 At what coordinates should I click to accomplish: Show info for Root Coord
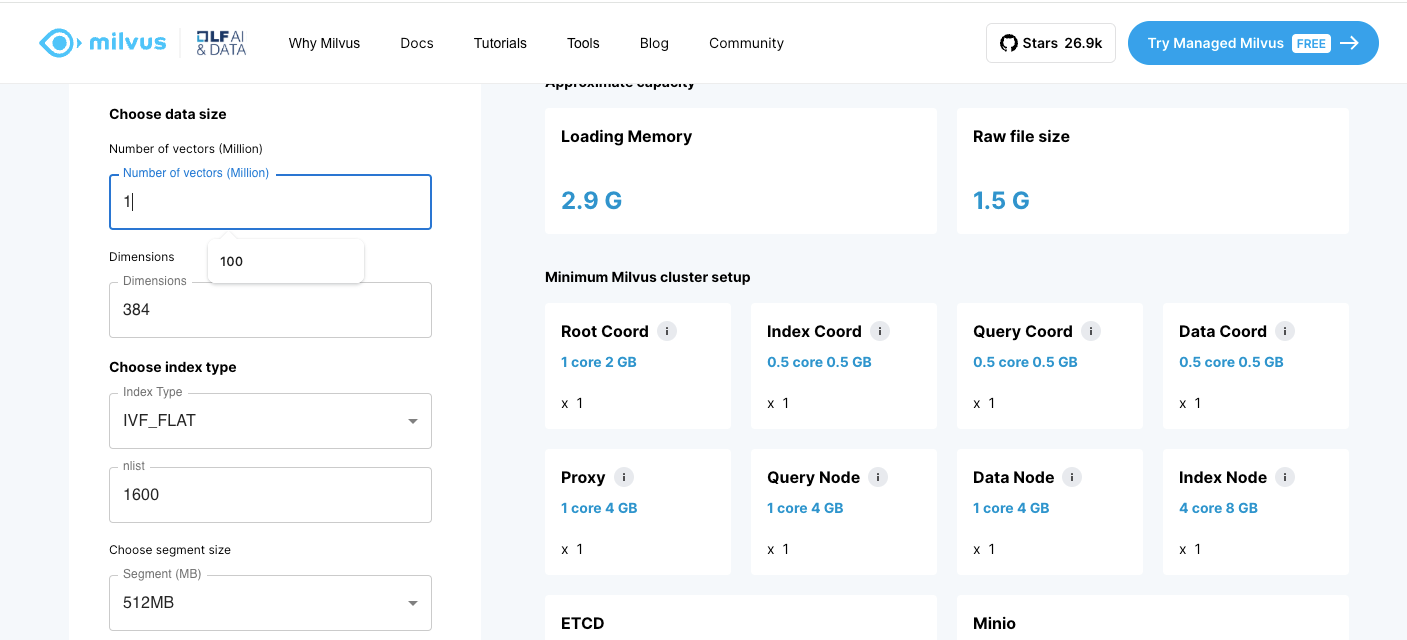click(x=667, y=331)
